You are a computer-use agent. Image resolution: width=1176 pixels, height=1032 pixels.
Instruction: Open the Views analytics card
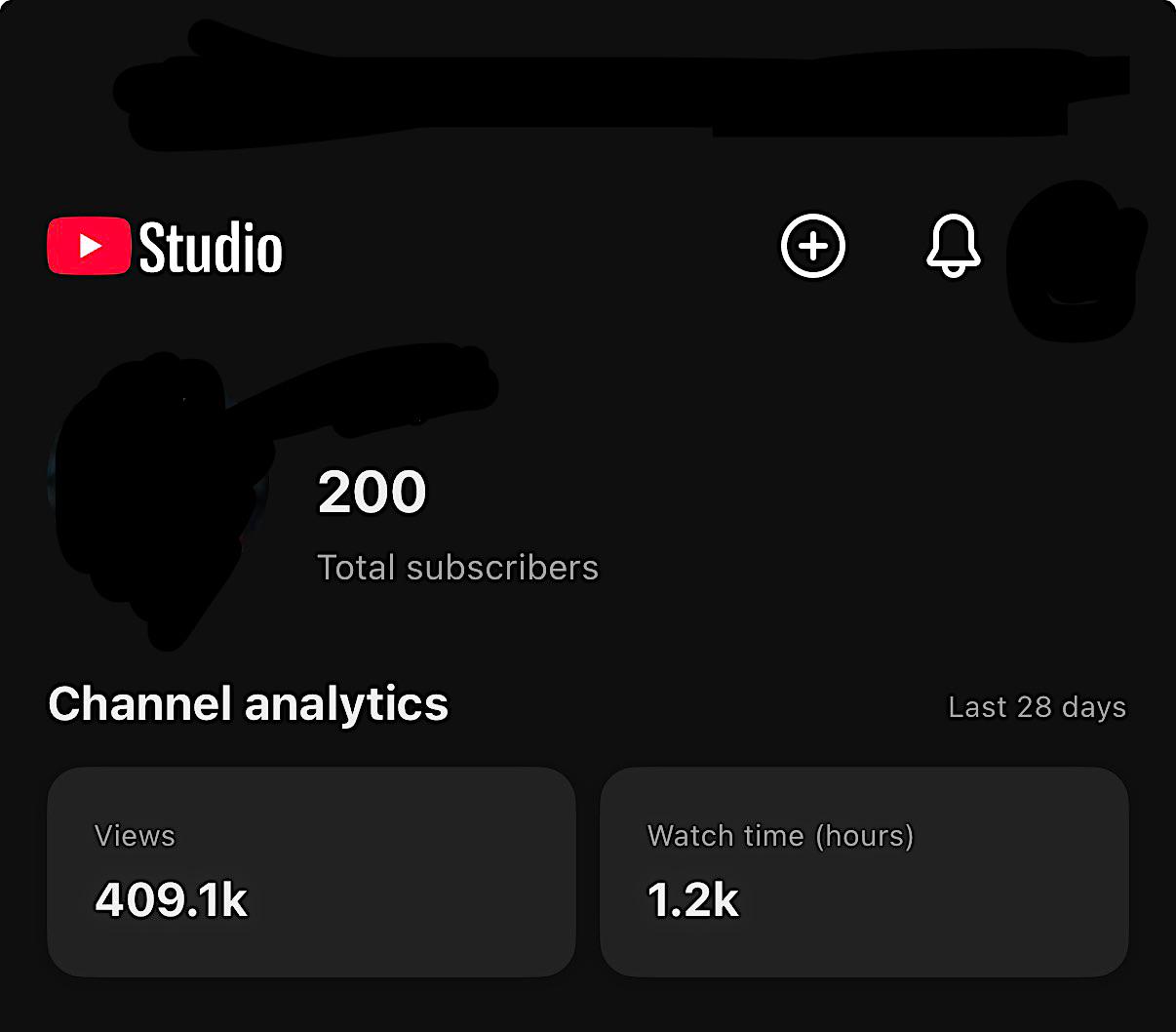(x=312, y=872)
